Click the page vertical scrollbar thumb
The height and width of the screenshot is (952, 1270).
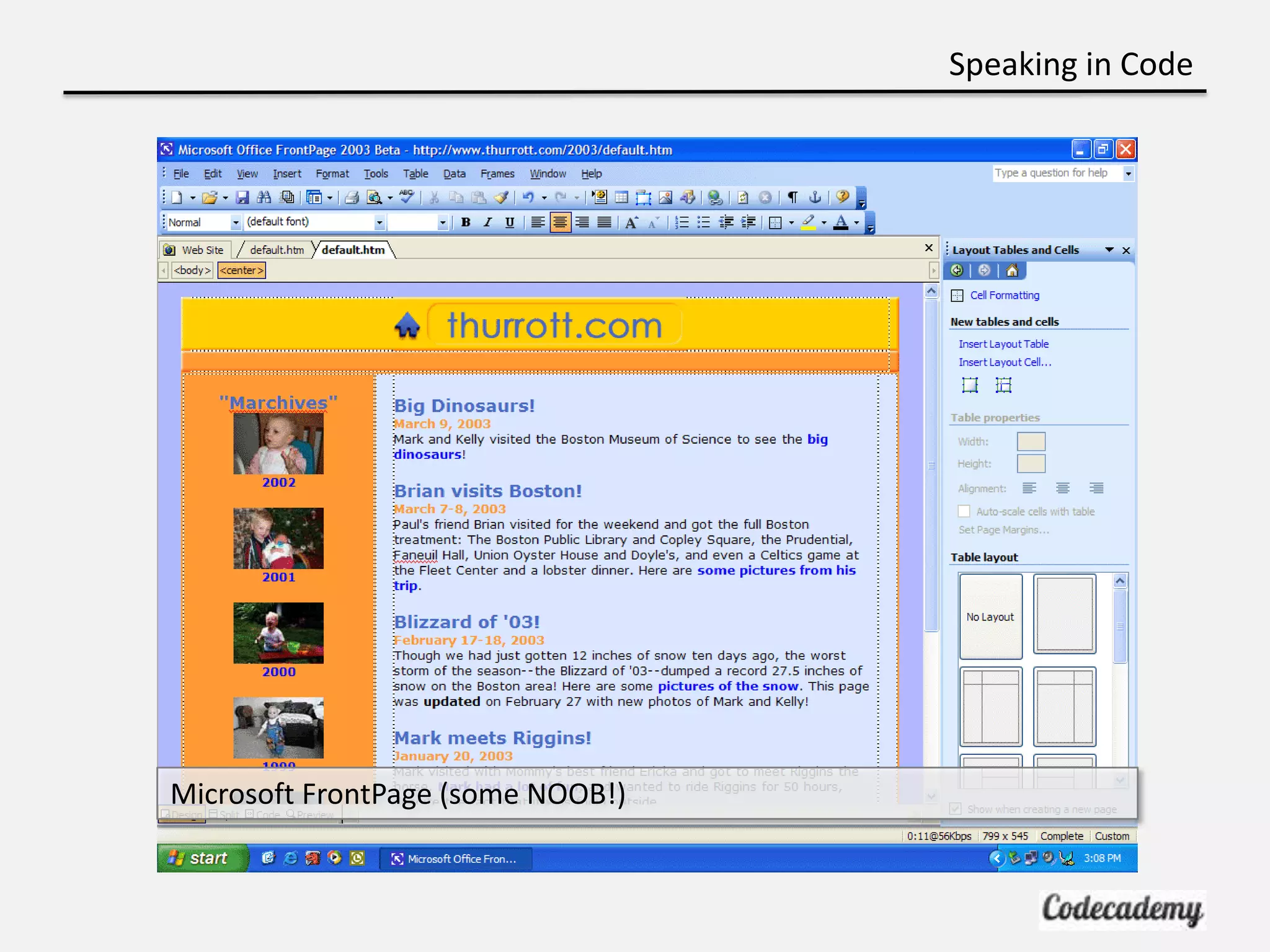pos(931,465)
